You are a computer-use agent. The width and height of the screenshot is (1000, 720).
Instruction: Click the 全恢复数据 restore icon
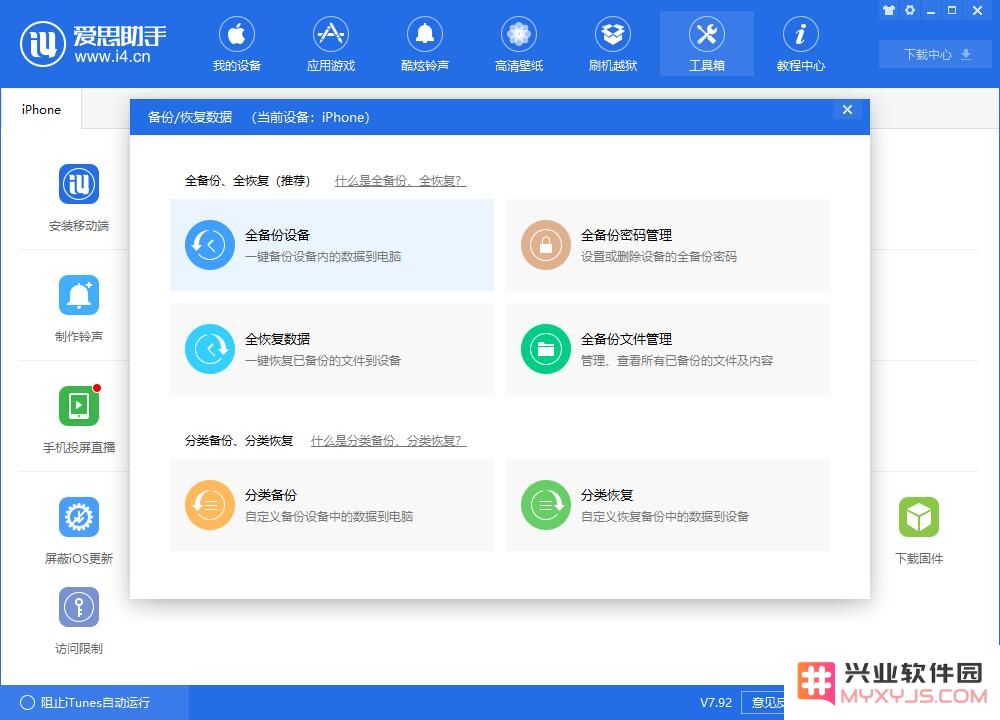pyautogui.click(x=210, y=349)
